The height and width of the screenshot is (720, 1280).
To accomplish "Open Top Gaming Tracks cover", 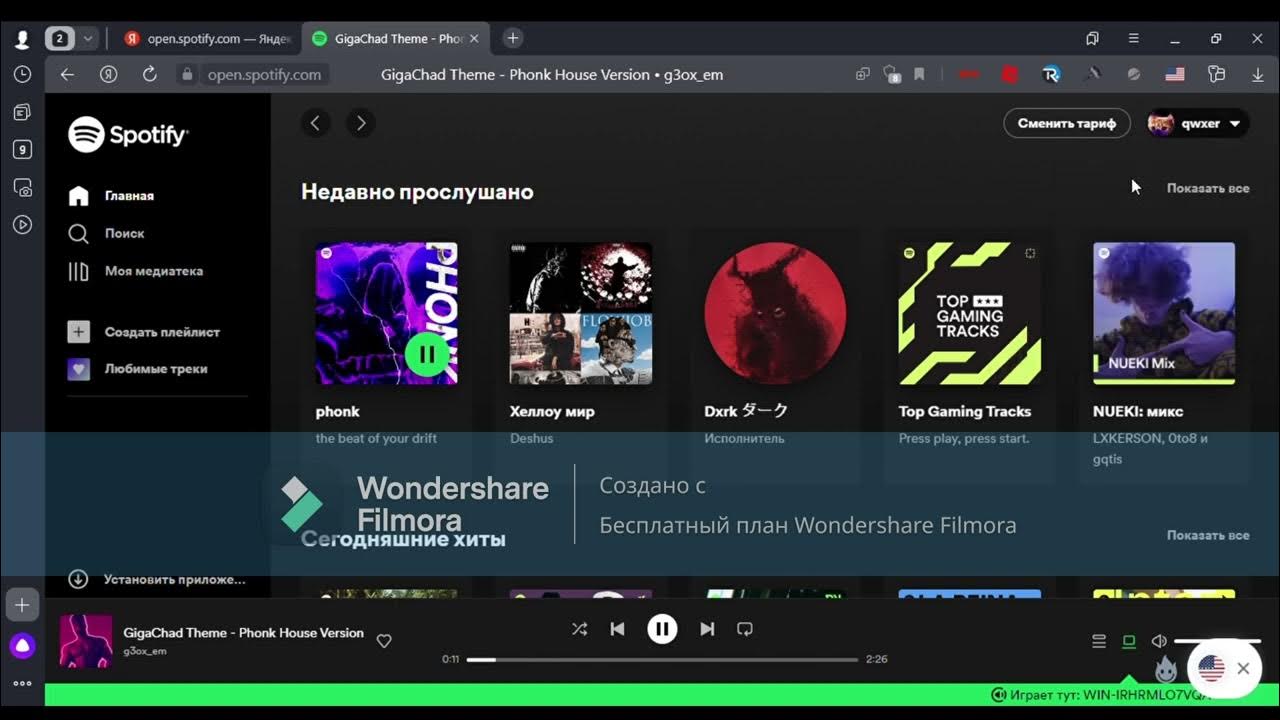I will [969, 313].
